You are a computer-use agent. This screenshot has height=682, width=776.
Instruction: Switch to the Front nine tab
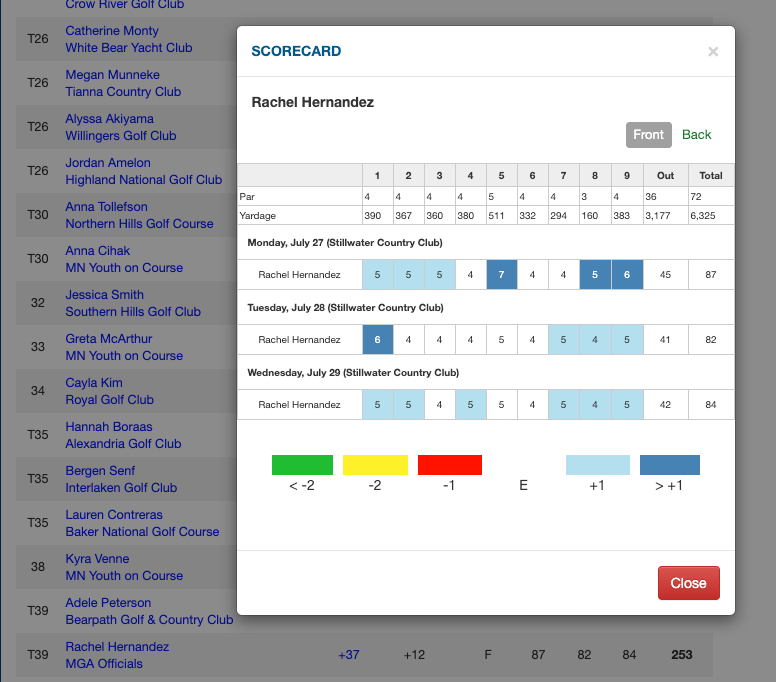[648, 135]
